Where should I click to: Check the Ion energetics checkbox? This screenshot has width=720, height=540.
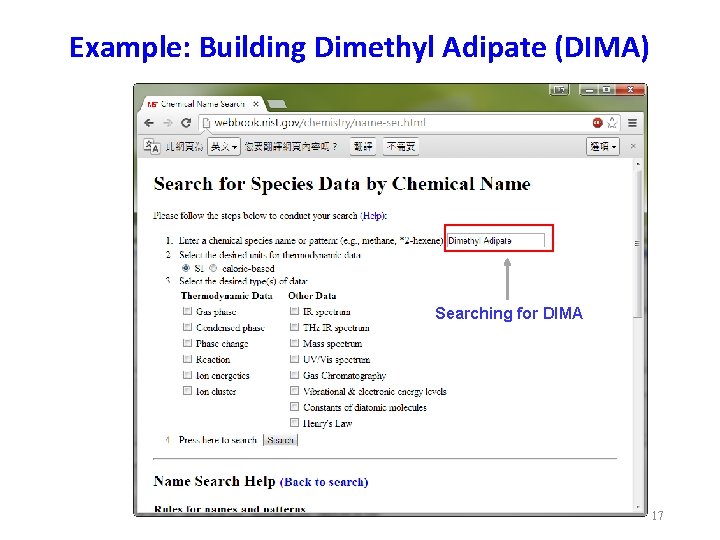pyautogui.click(x=187, y=375)
